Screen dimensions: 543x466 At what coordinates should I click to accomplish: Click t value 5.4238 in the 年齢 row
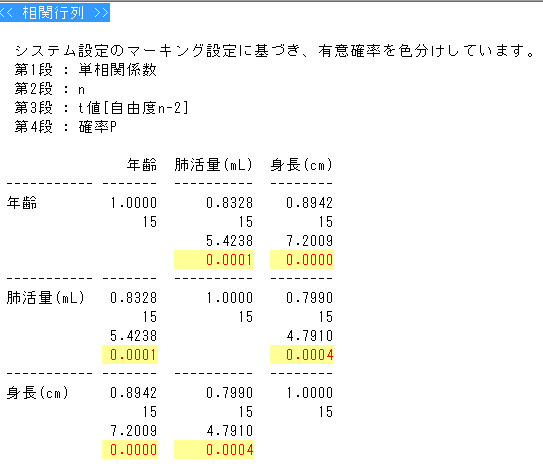(230, 241)
